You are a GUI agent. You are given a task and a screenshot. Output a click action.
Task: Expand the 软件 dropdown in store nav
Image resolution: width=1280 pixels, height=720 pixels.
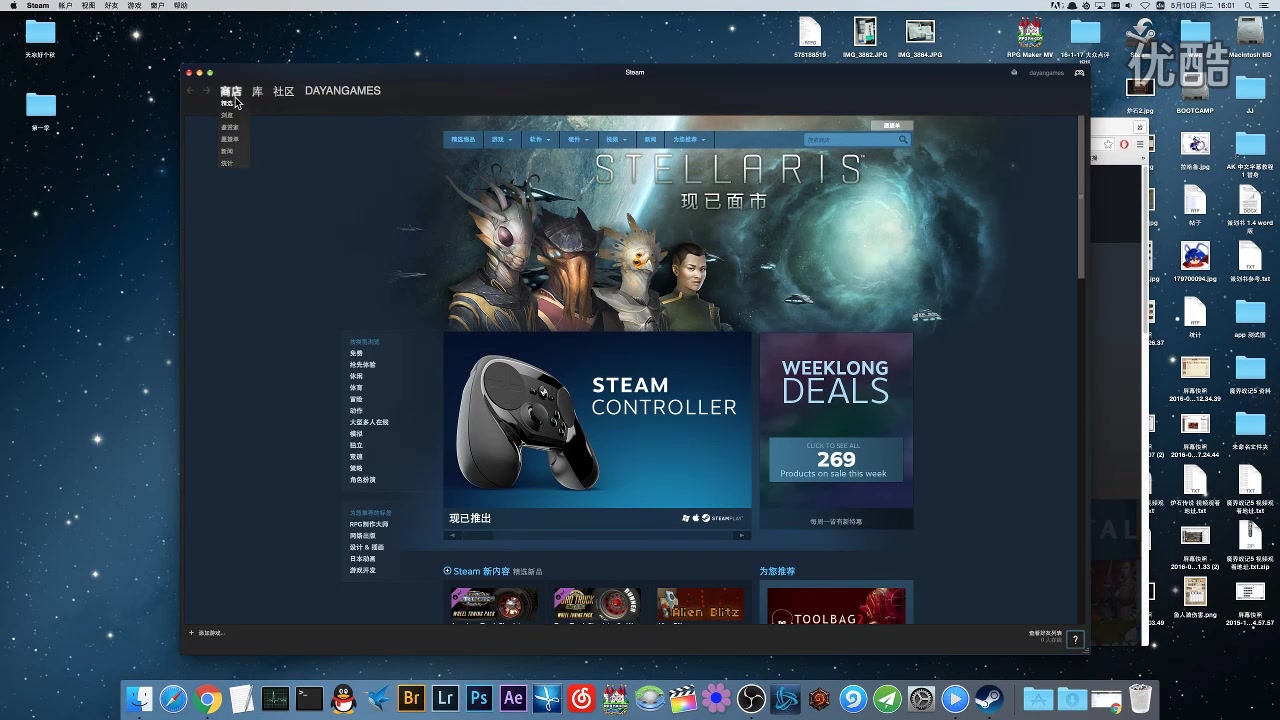pos(539,140)
